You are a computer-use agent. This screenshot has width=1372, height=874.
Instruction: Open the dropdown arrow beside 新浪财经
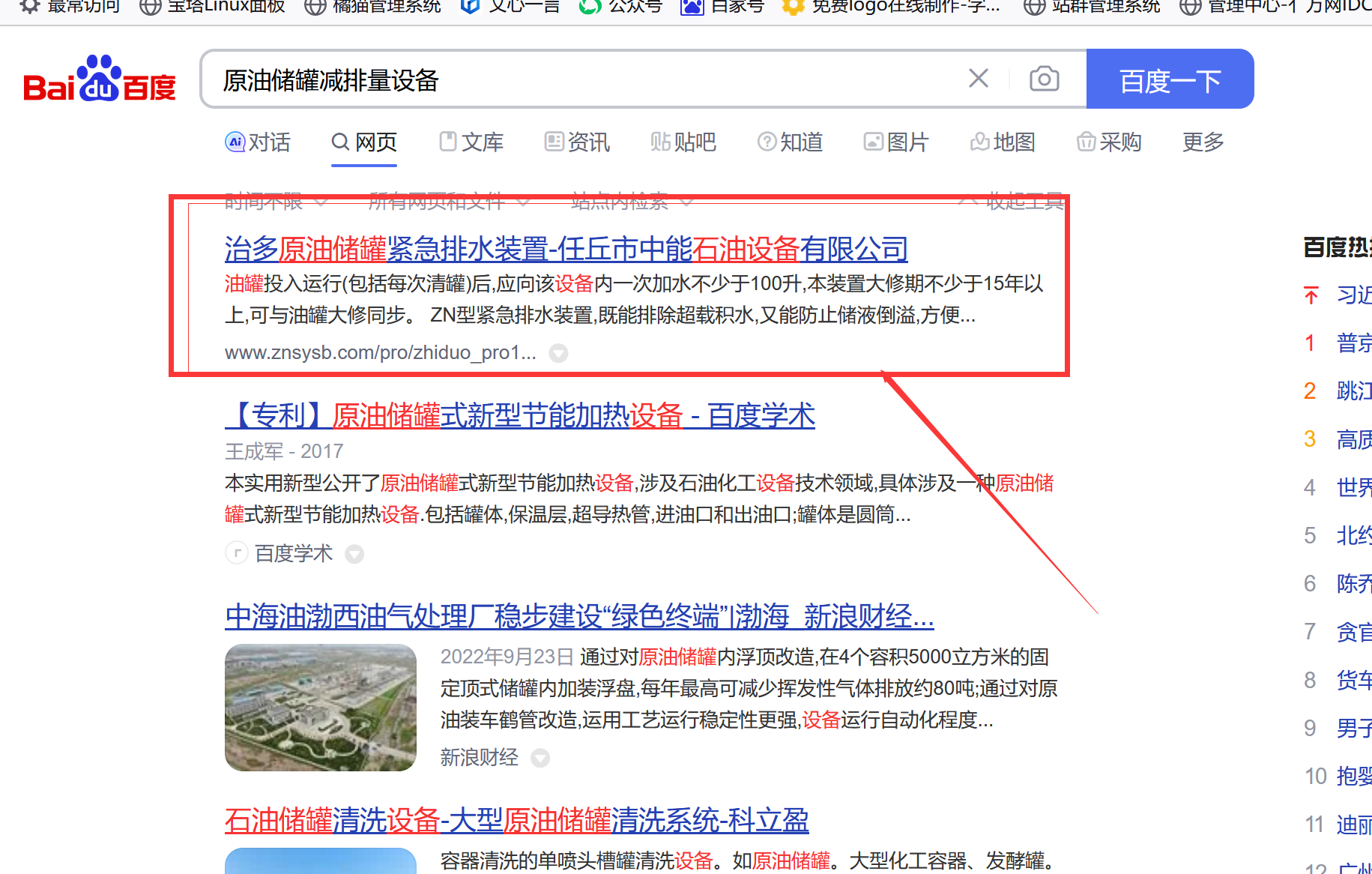540,758
